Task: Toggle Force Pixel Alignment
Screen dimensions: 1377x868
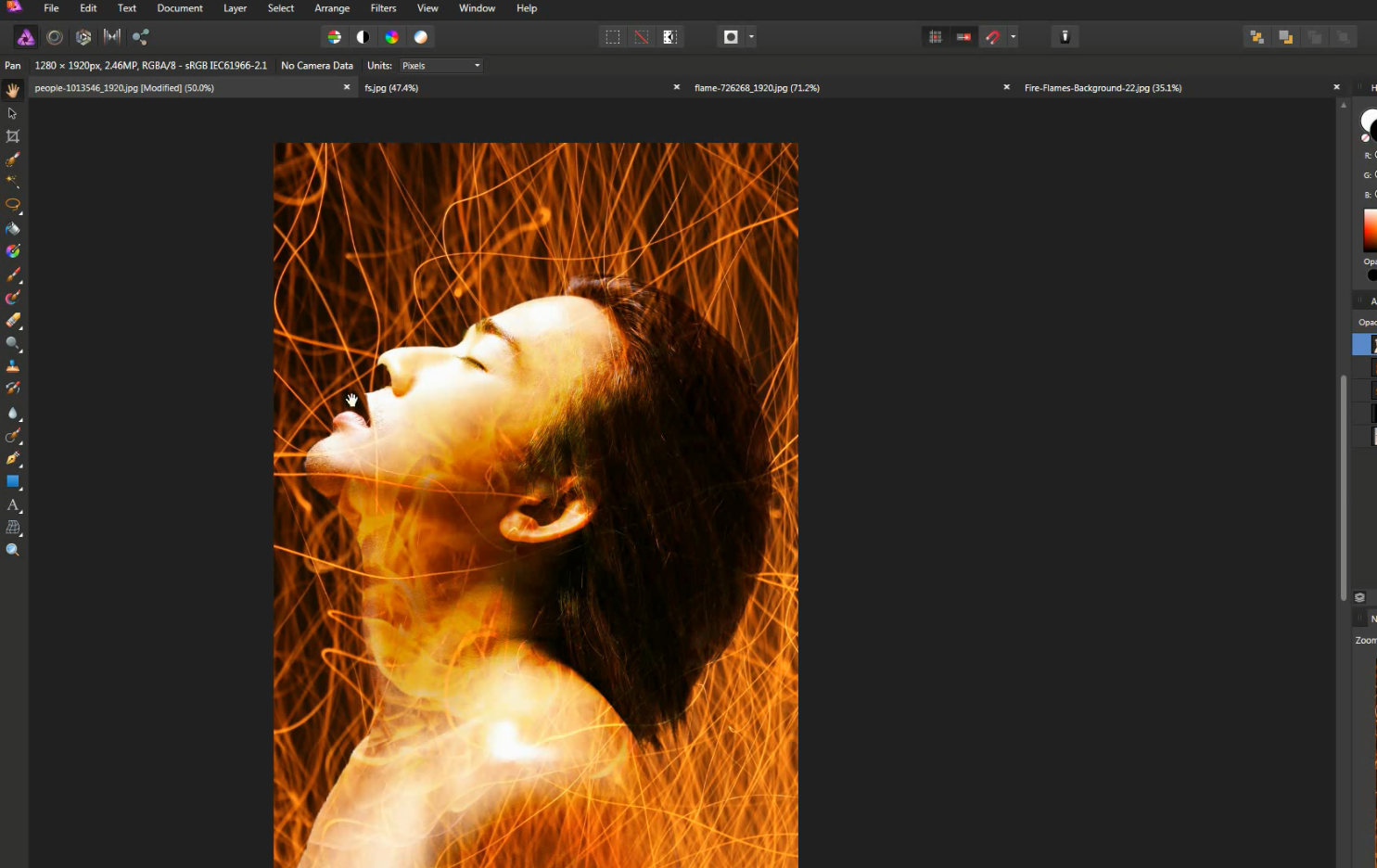Action: (936, 37)
